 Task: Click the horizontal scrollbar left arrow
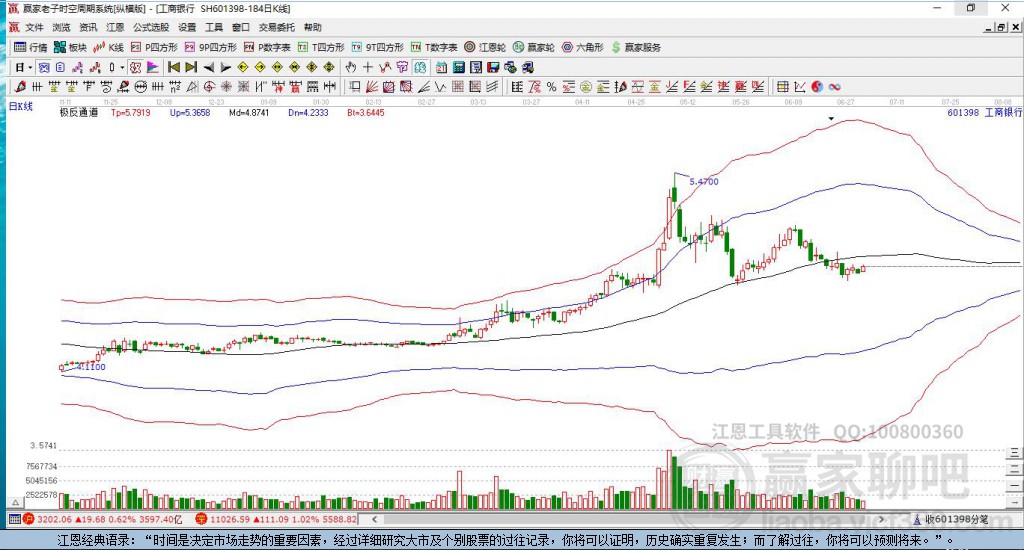pyautogui.click(x=374, y=519)
